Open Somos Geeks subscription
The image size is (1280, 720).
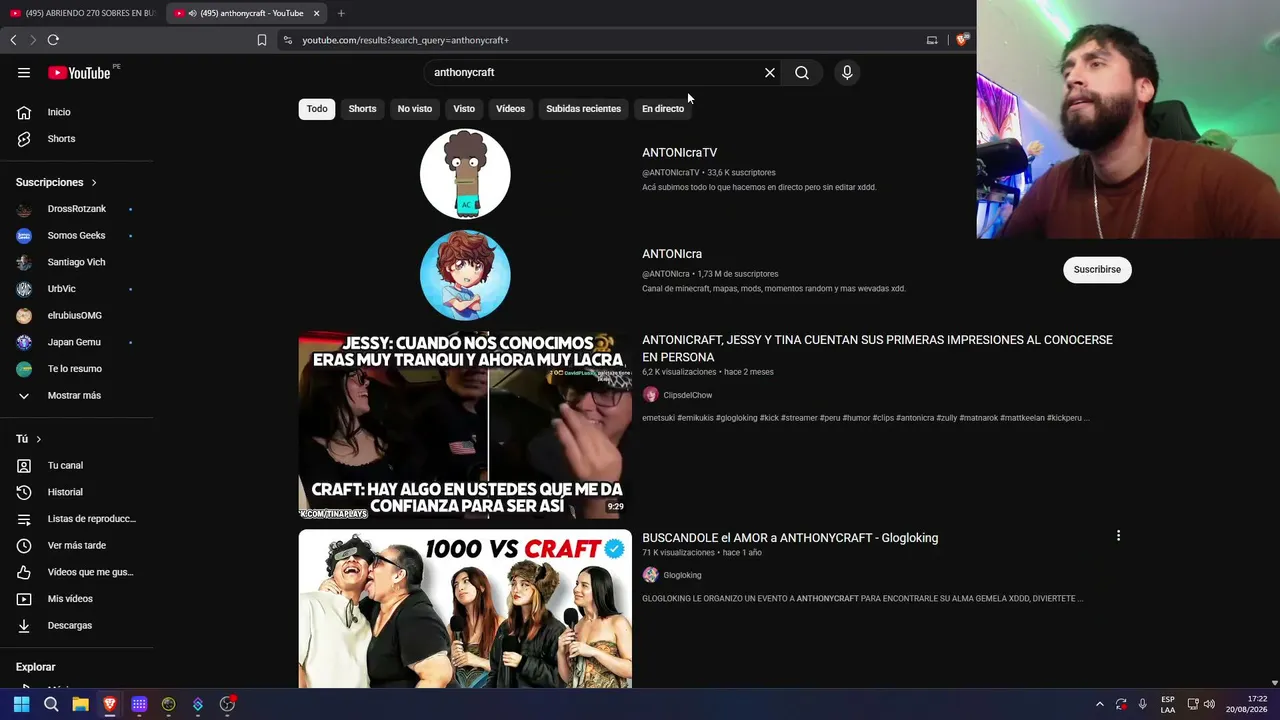coord(77,235)
